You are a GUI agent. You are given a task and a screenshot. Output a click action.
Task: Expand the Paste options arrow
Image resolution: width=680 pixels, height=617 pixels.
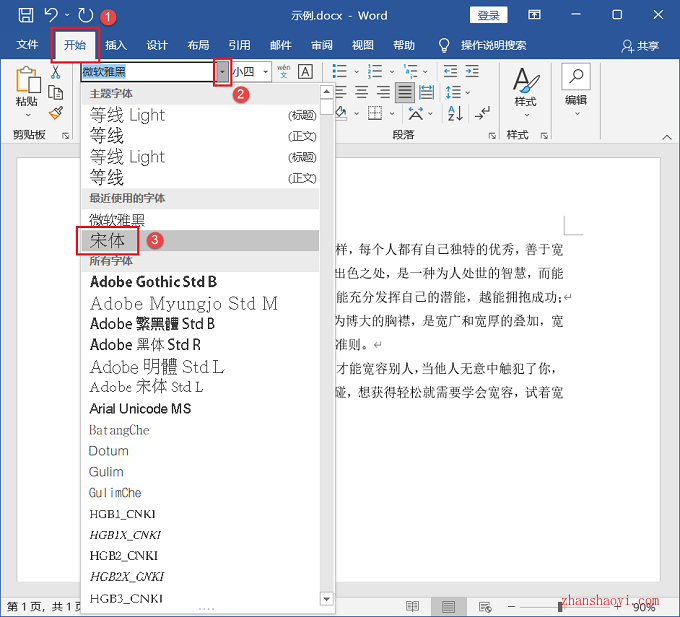pos(28,115)
